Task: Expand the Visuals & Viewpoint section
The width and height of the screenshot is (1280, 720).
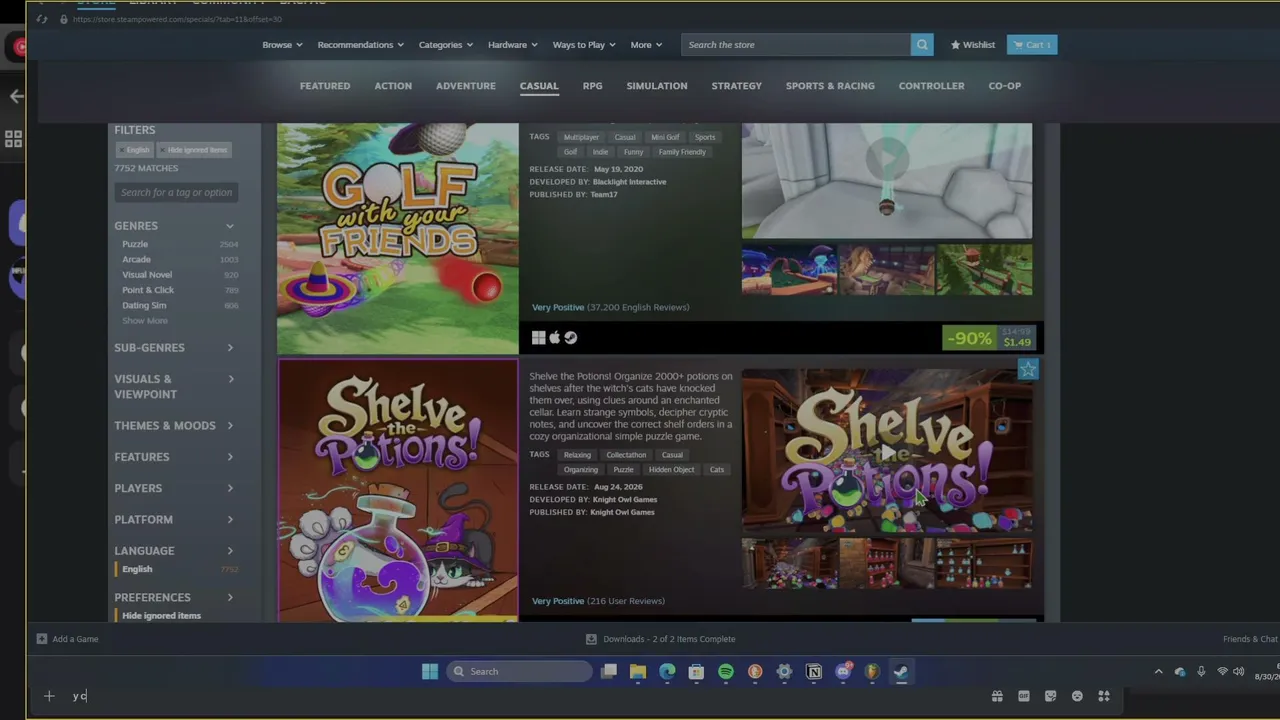Action: [175, 386]
